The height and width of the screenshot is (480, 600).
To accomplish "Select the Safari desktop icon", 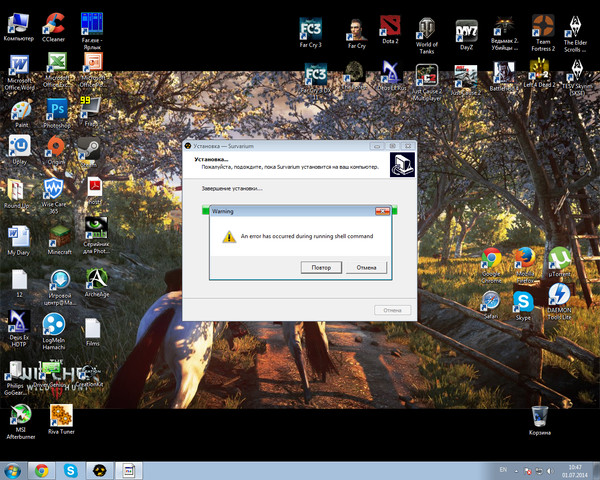I will tap(491, 305).
